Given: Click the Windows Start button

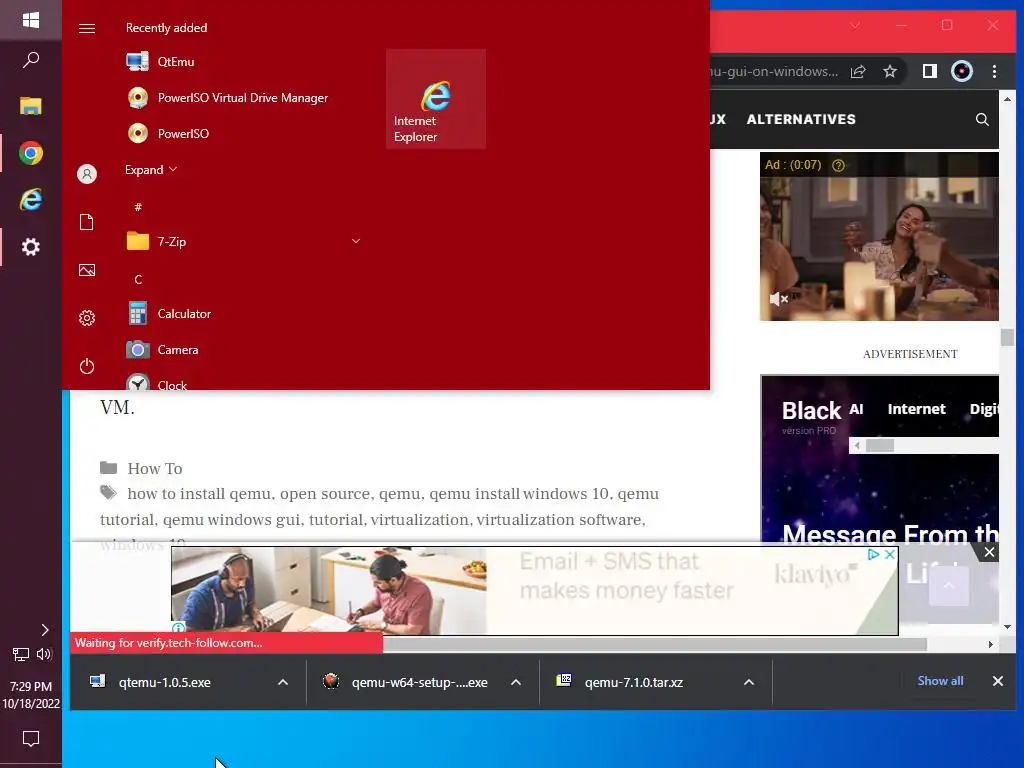Looking at the screenshot, I should tap(31, 20).
